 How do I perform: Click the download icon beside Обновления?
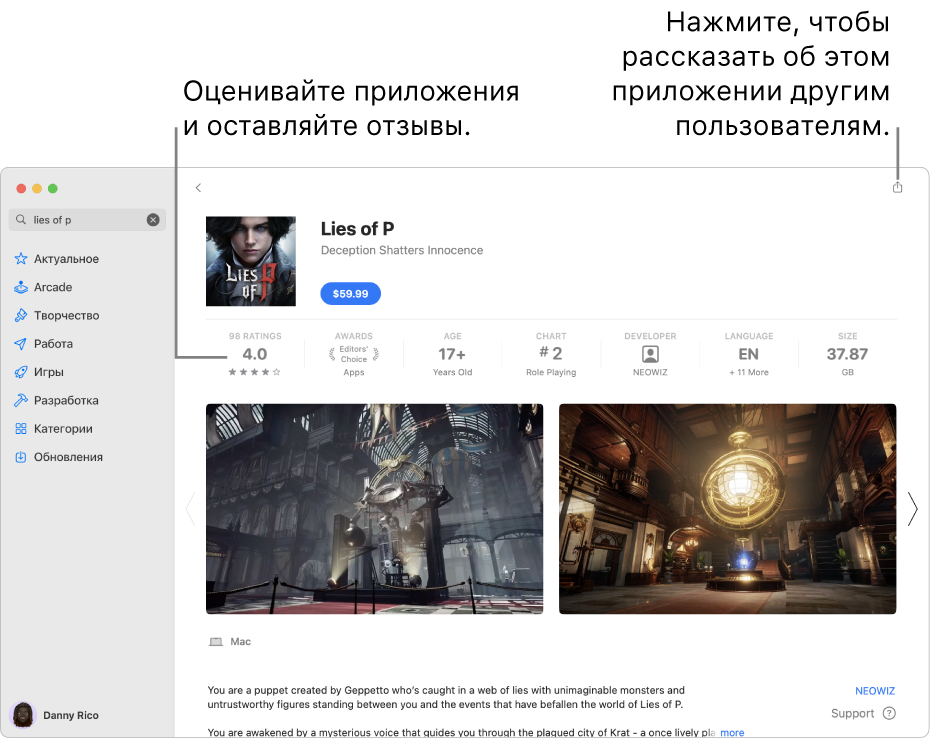[x=21, y=457]
